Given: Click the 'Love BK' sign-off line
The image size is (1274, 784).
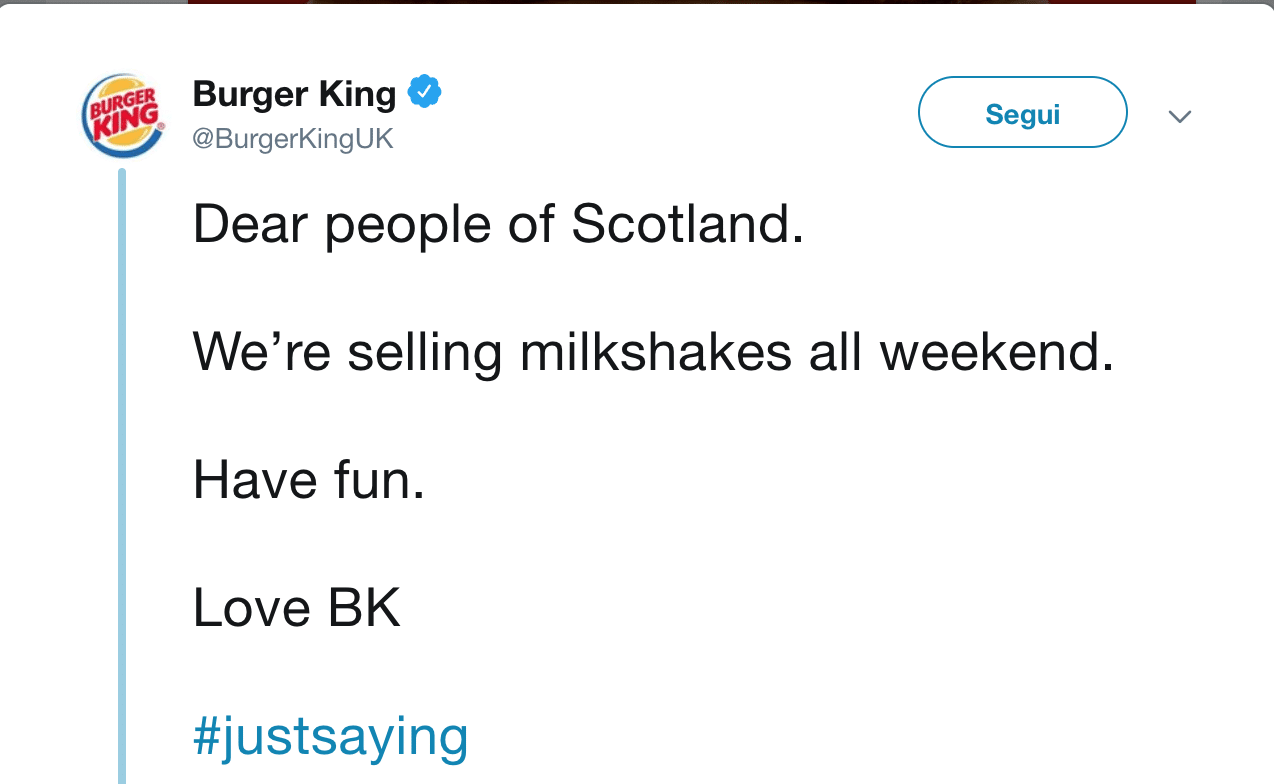Looking at the screenshot, I should pyautogui.click(x=296, y=608).
